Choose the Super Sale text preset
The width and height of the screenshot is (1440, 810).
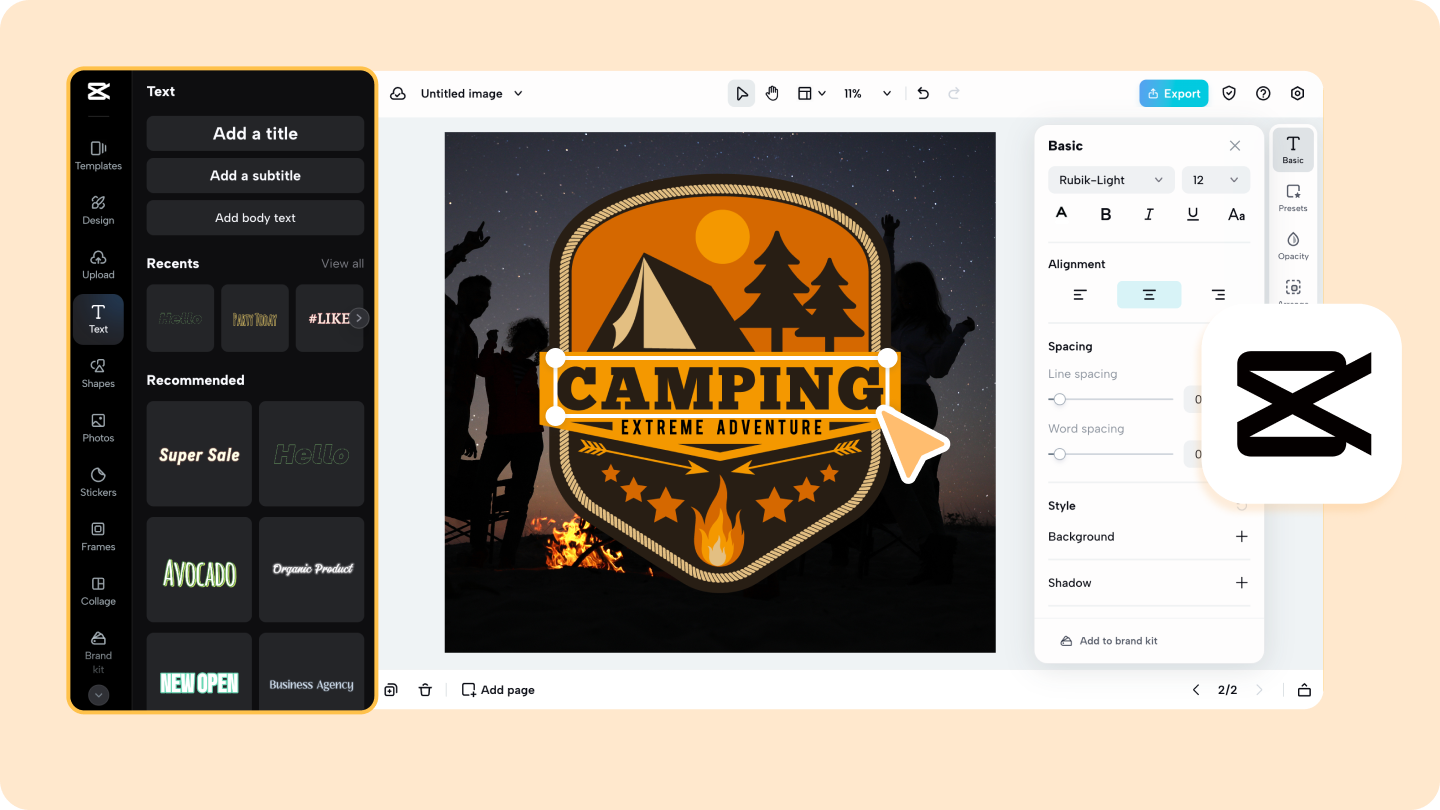[199, 454]
